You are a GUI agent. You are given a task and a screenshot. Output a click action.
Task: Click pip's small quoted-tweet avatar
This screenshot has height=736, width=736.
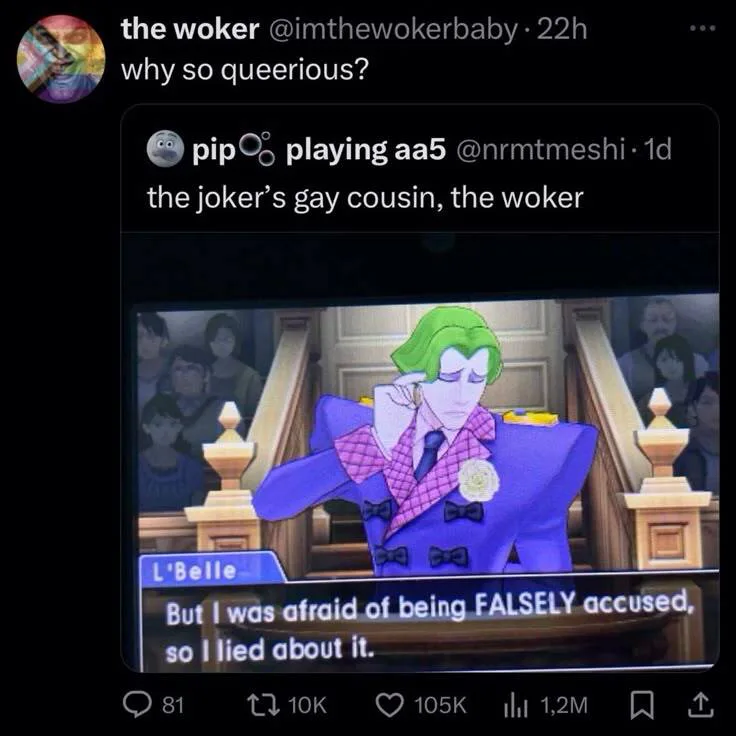click(x=164, y=151)
